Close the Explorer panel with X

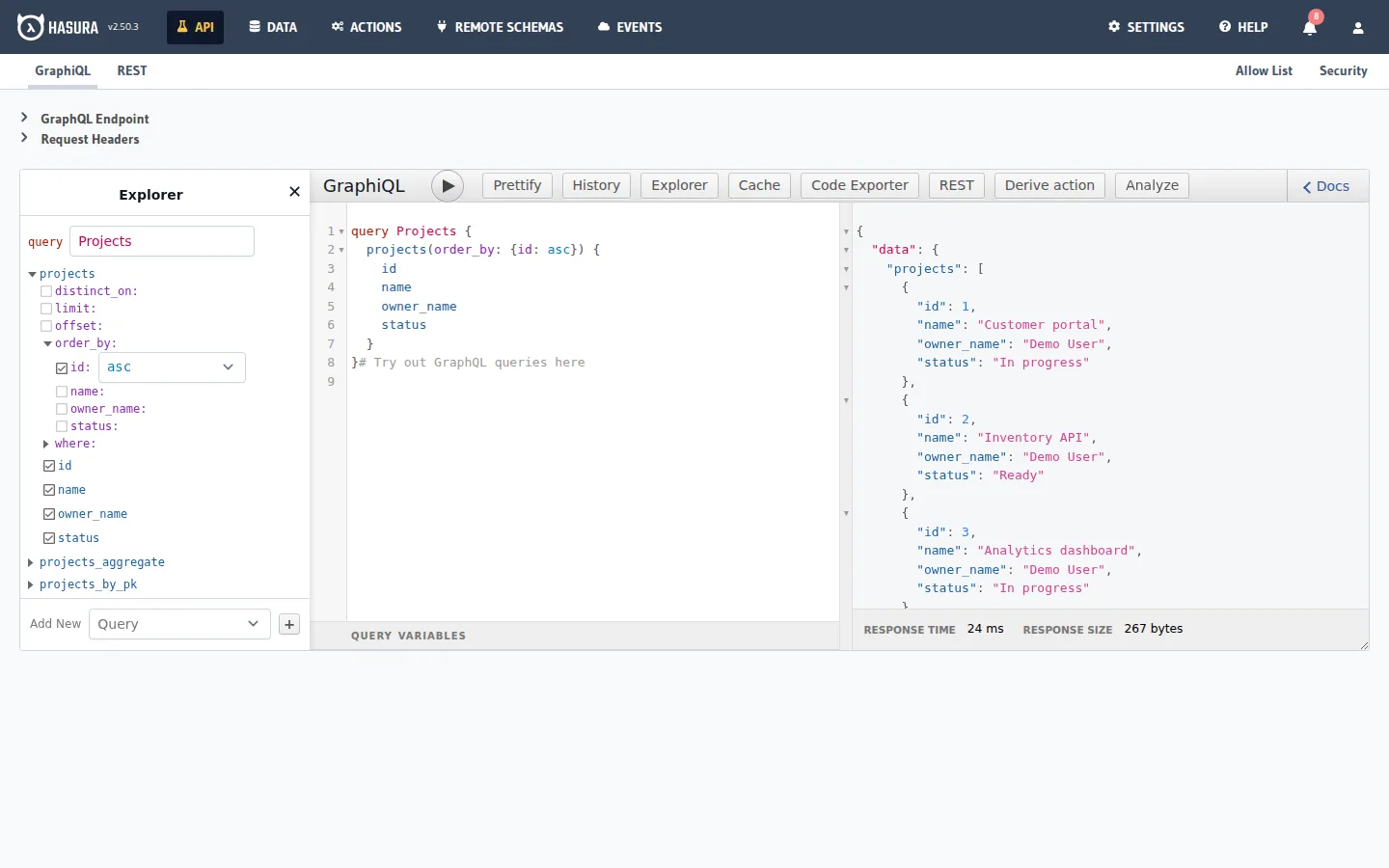pos(295,192)
